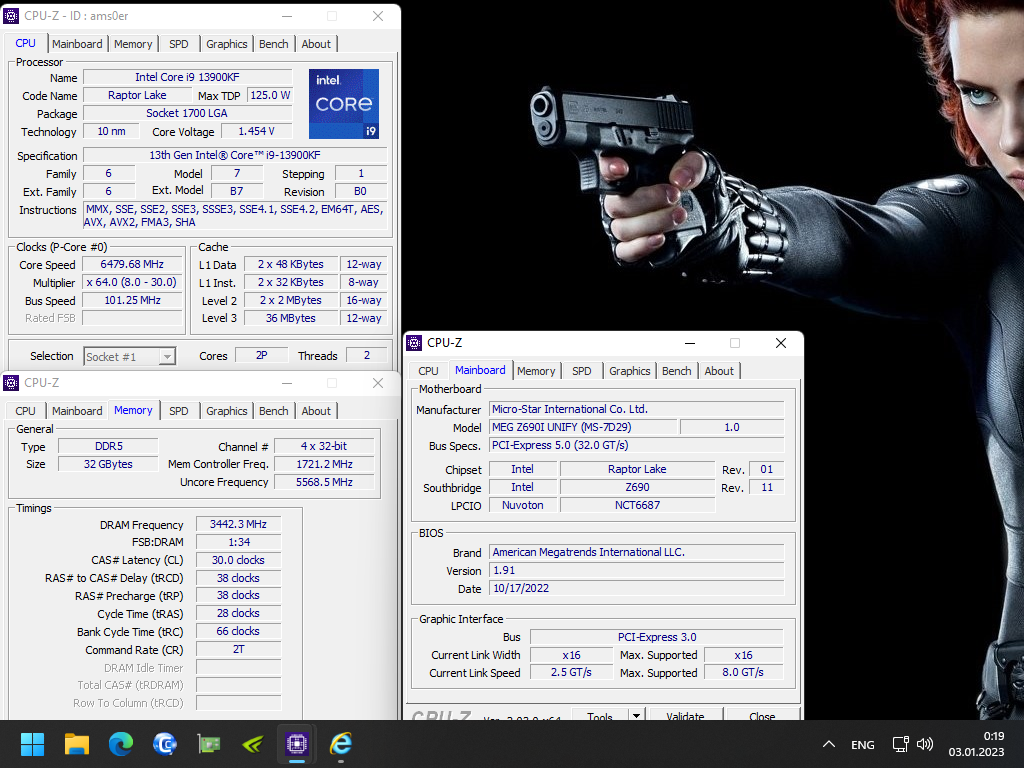The width and height of the screenshot is (1024, 768).
Task: Click the Close button beside Validate
Action: (762, 714)
